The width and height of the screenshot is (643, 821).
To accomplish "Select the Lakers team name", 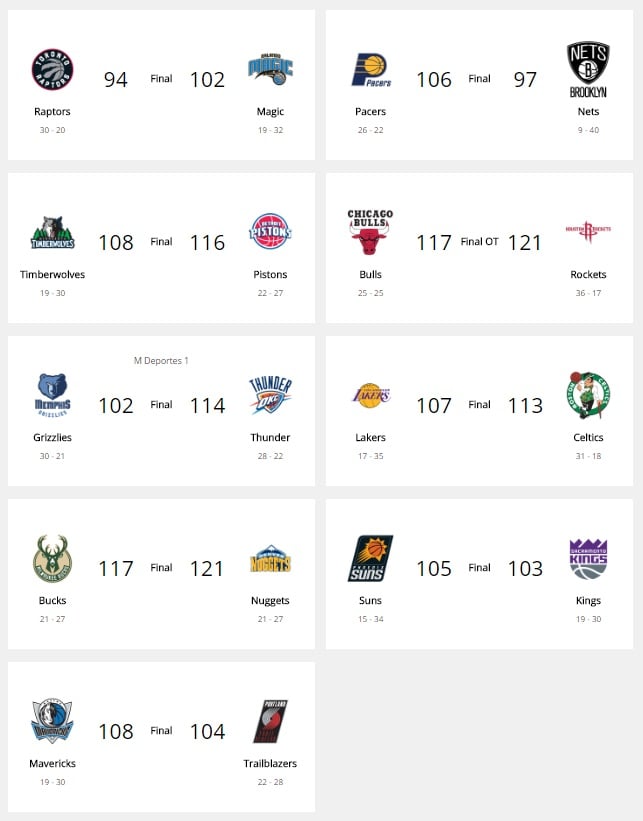I will tap(370, 437).
